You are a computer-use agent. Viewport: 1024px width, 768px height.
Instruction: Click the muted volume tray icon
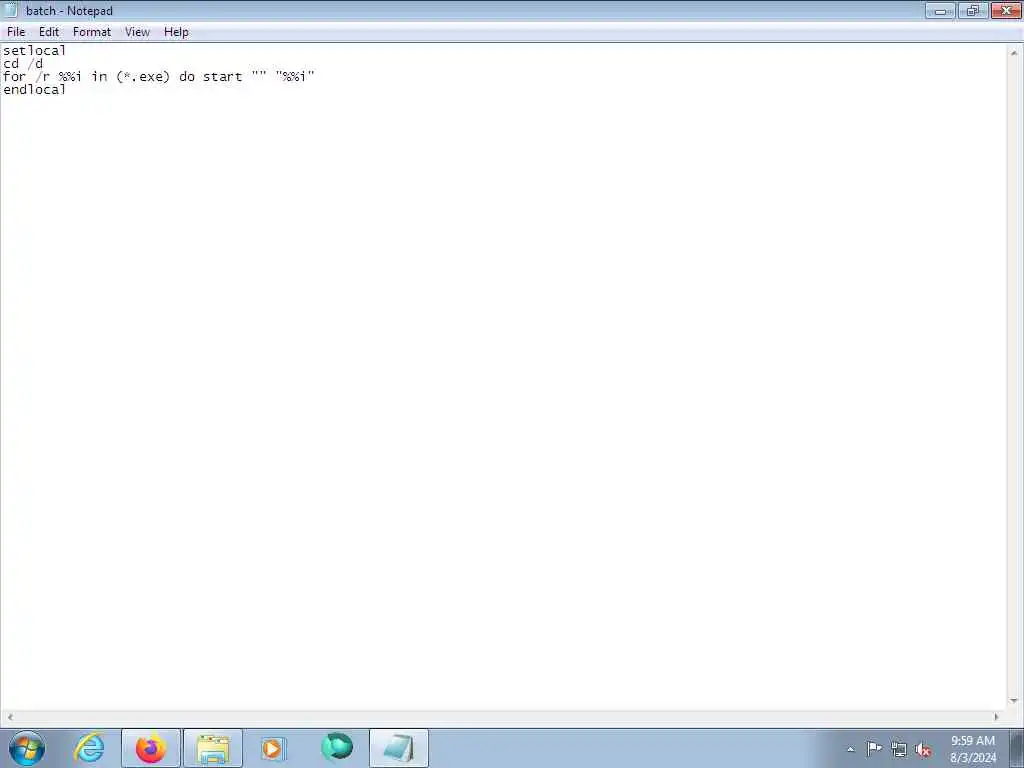coord(923,750)
